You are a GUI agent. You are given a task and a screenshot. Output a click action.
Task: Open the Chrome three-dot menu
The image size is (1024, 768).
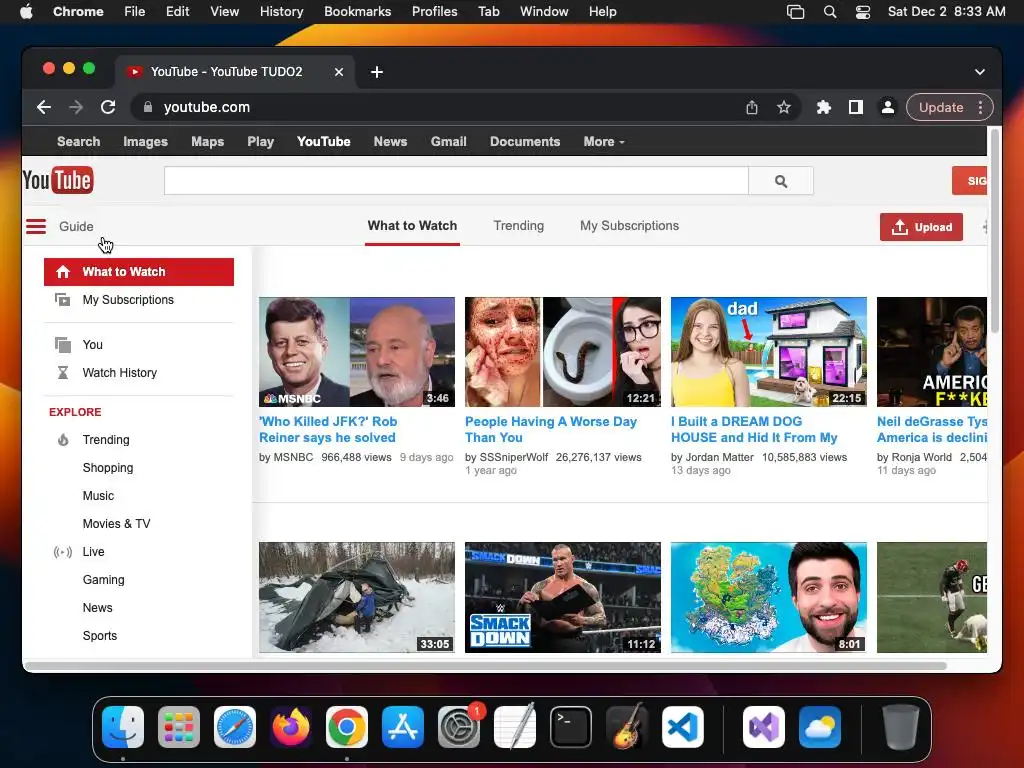(980, 107)
